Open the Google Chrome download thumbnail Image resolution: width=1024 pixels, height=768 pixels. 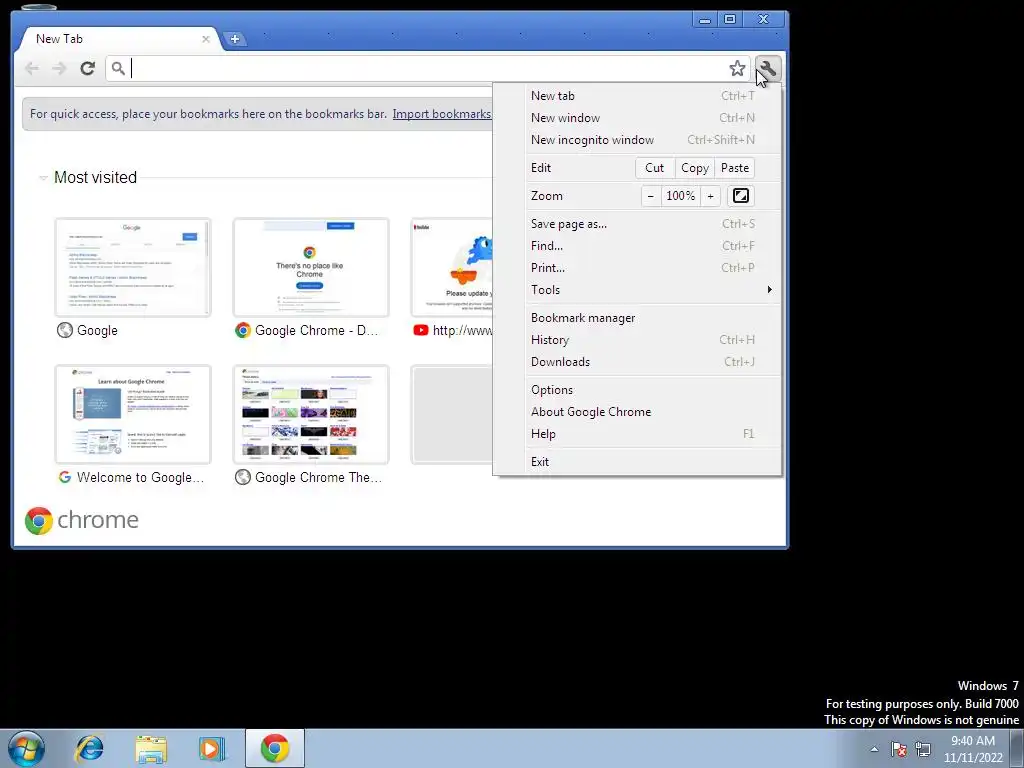coord(311,268)
